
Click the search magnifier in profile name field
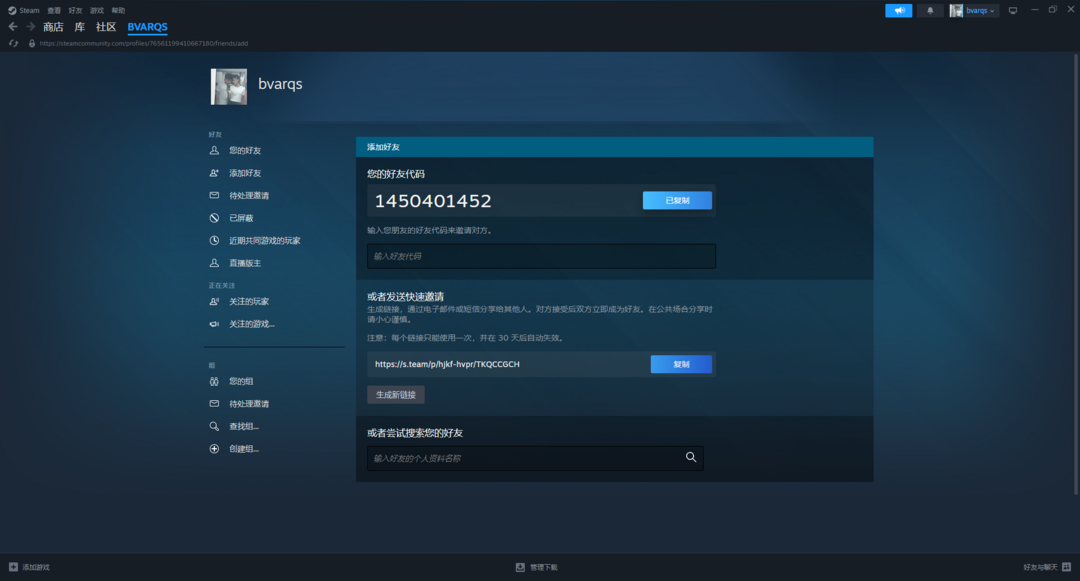click(x=691, y=457)
